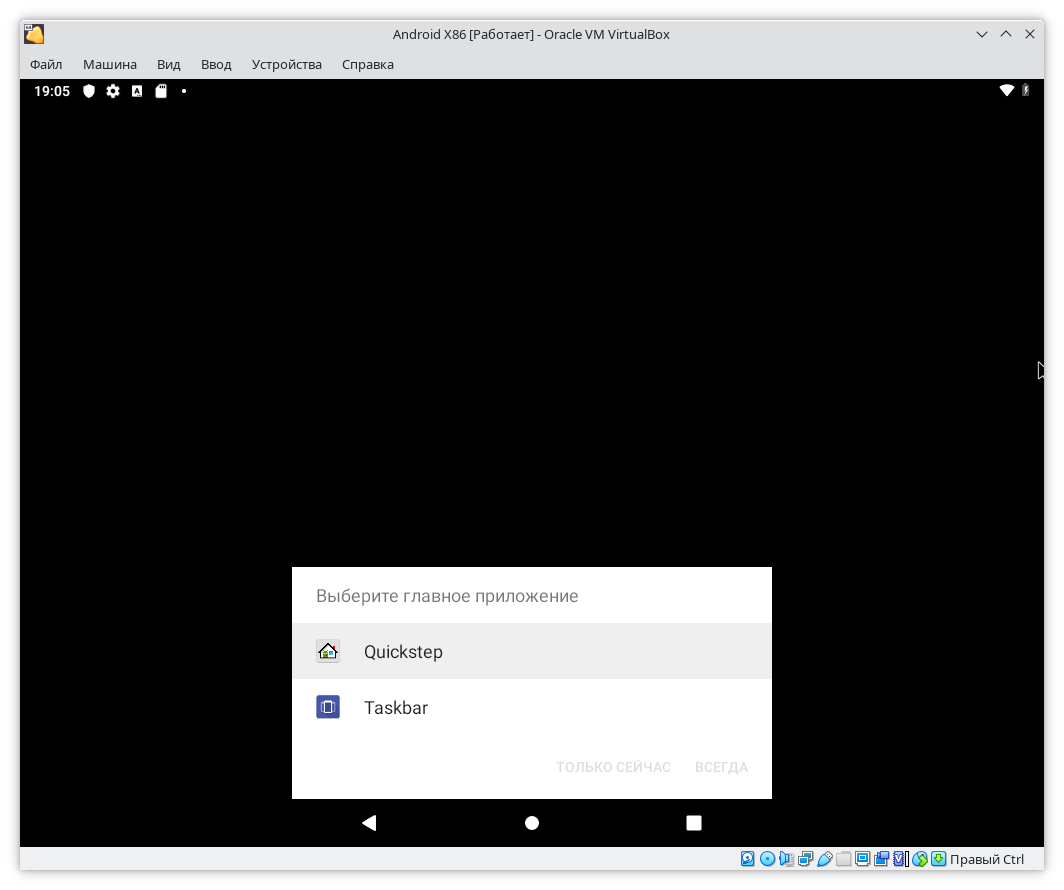1064x890 pixels.
Task: Open the Машина menu
Action: (110, 64)
